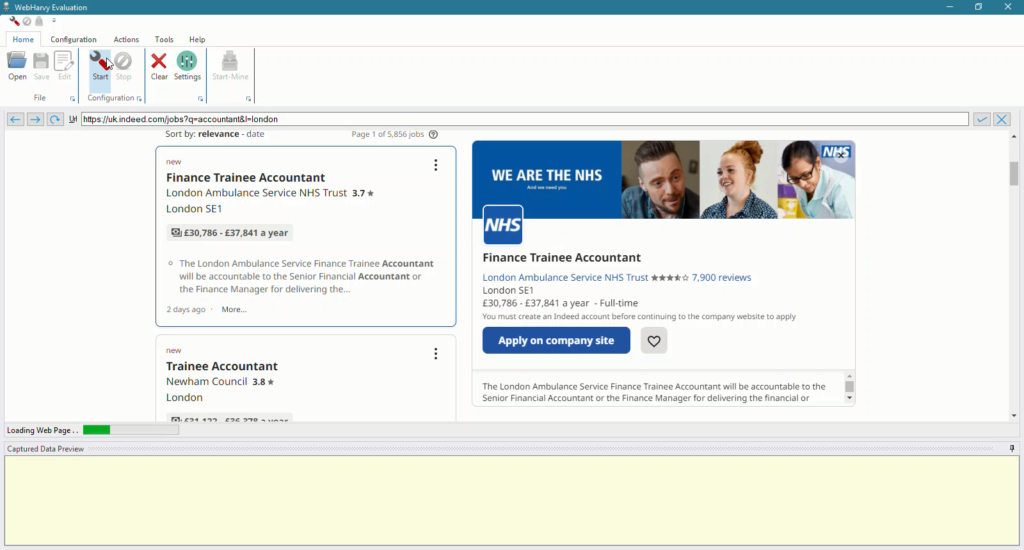Viewport: 1024px width, 550px height.
Task: Expand the File group dialog launcher
Action: click(72, 99)
